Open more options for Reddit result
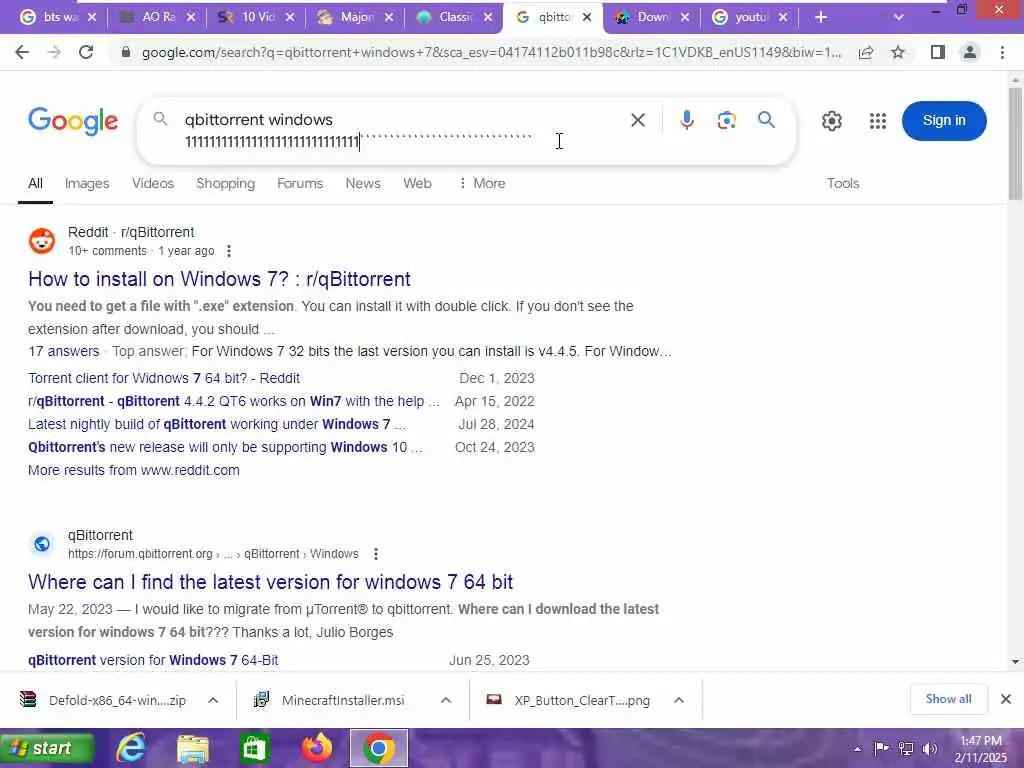This screenshot has width=1024, height=768. tap(229, 251)
